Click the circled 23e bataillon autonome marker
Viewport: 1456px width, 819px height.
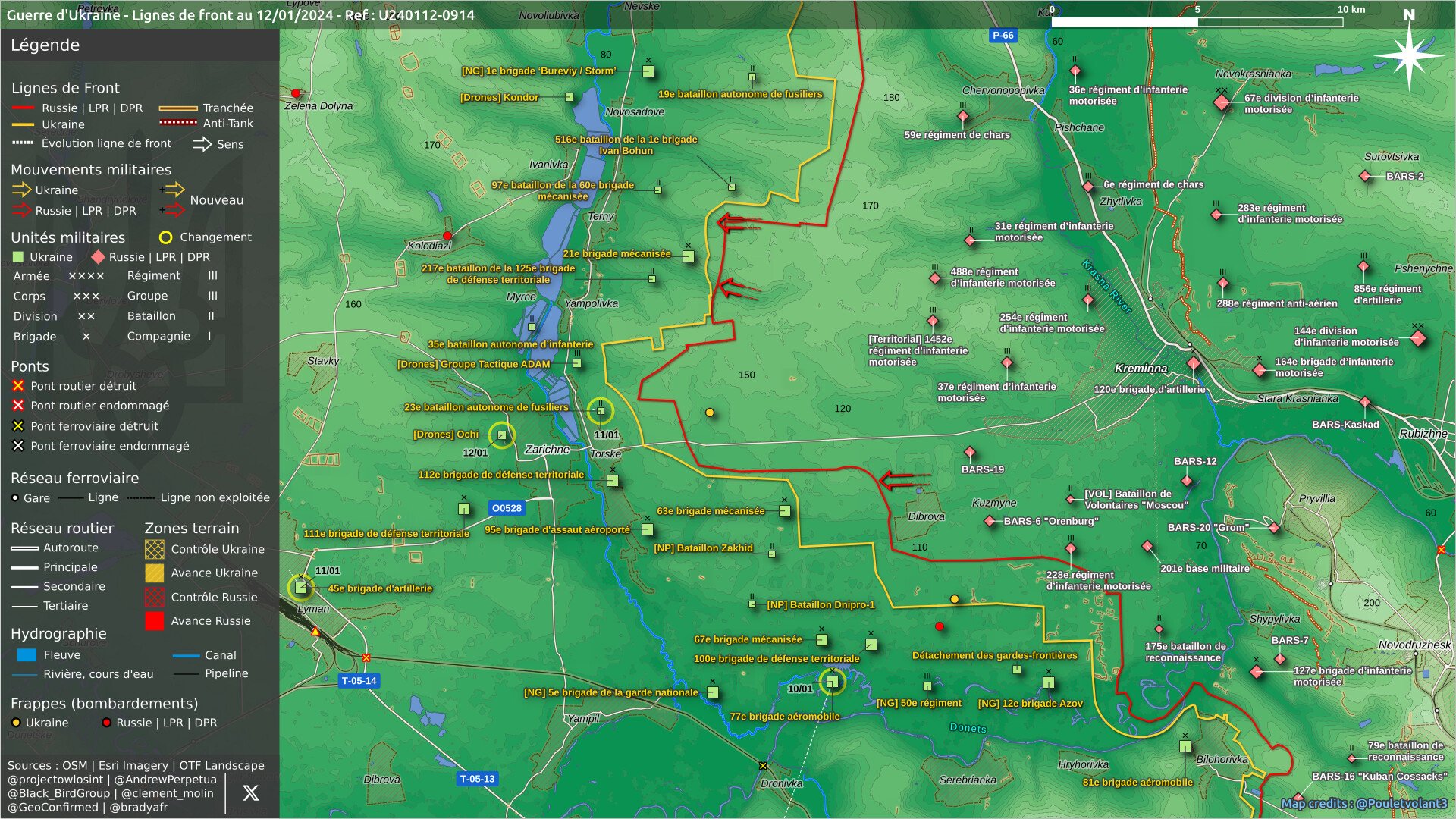[x=601, y=411]
